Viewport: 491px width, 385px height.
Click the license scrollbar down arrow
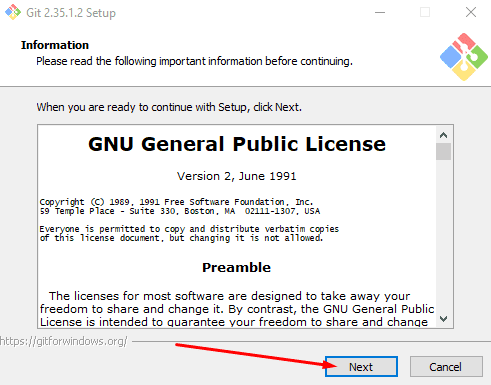(x=443, y=319)
